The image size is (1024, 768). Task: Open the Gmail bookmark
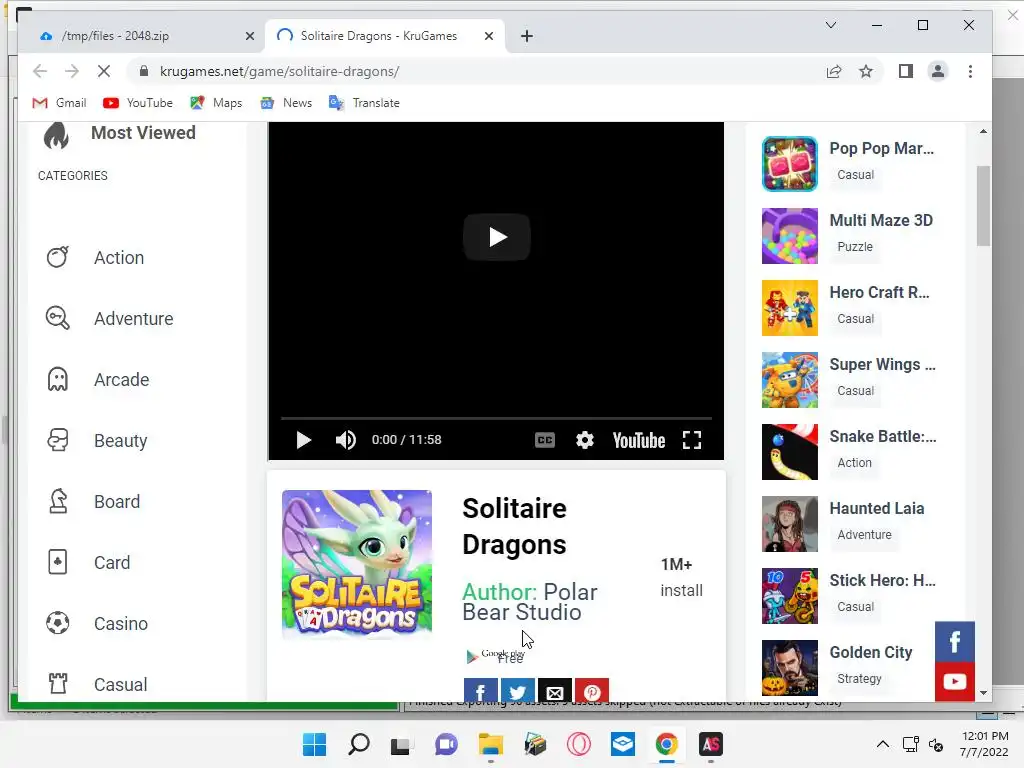coord(59,103)
